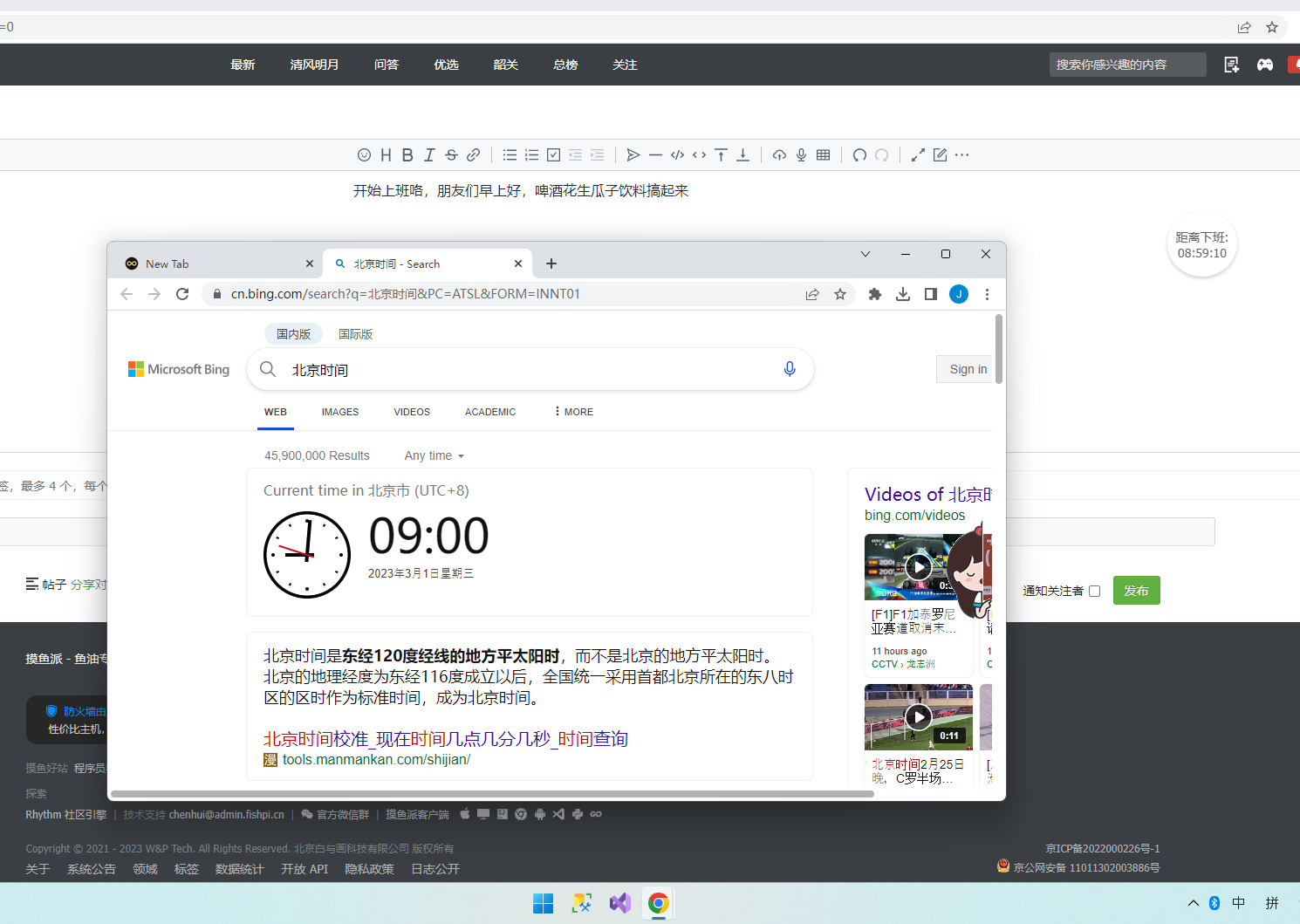Insert a table in the editor
The width and height of the screenshot is (1300, 924).
pos(823,155)
